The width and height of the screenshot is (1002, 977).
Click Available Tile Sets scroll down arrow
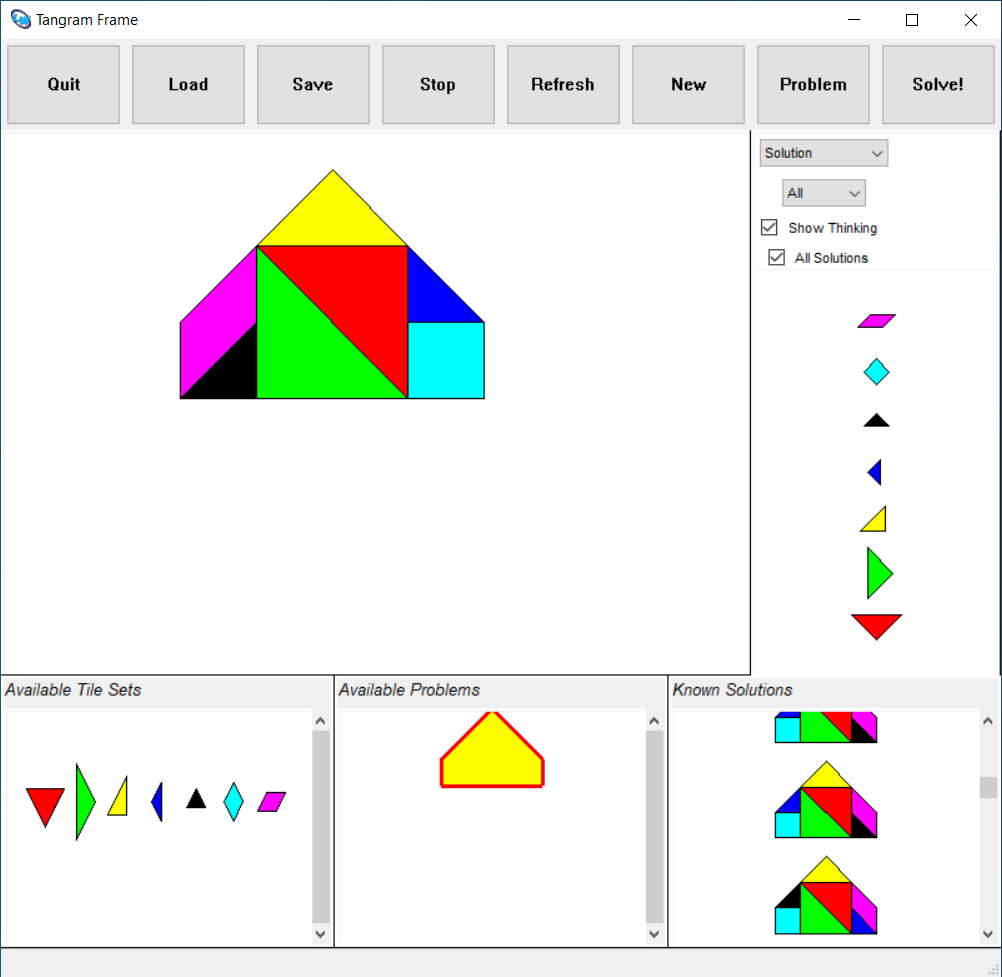pos(321,934)
